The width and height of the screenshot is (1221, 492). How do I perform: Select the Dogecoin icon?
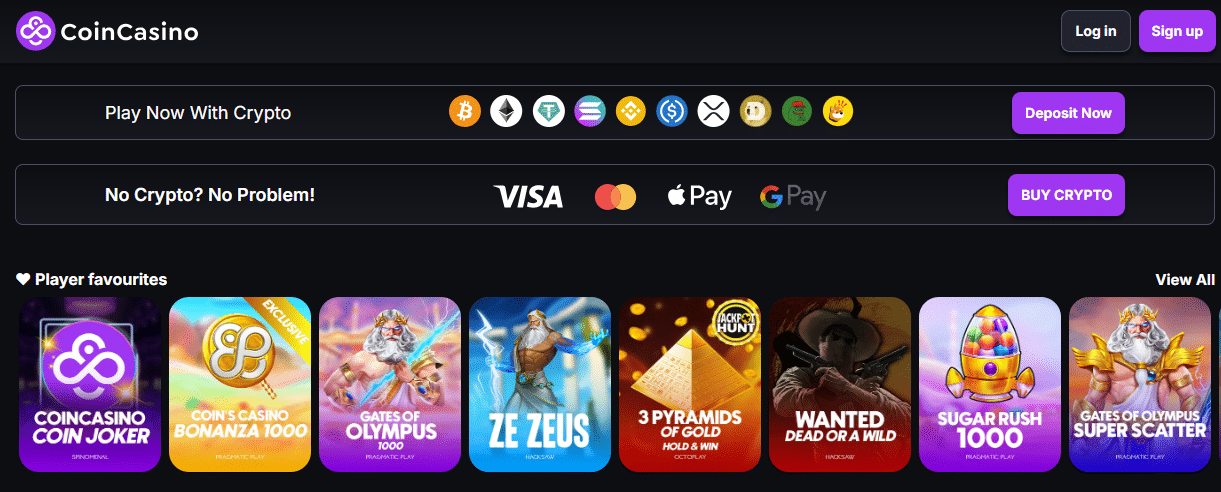pos(755,111)
